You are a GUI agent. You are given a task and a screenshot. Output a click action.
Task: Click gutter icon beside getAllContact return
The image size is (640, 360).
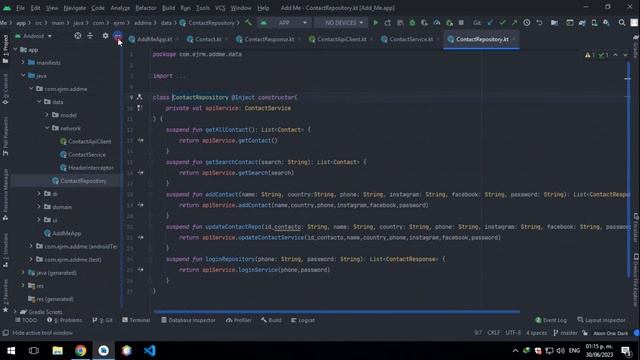click(x=140, y=140)
